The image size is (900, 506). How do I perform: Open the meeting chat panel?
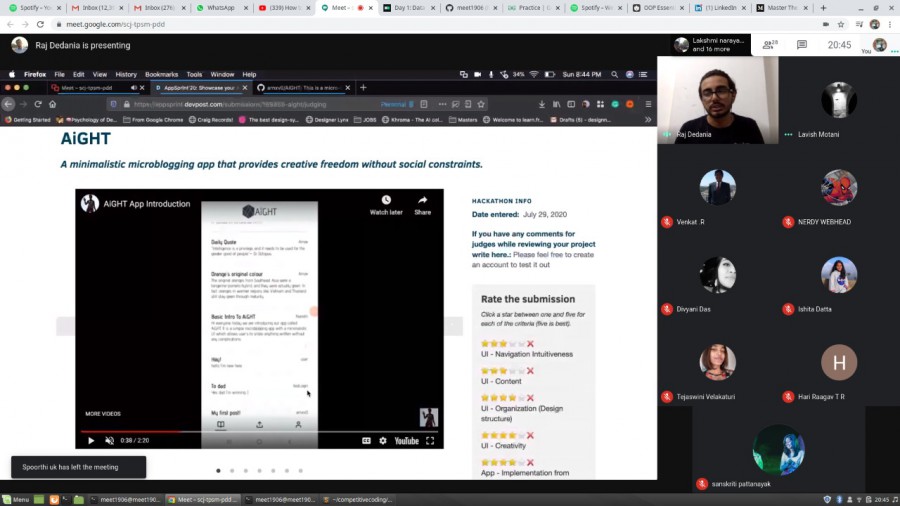[x=802, y=45]
